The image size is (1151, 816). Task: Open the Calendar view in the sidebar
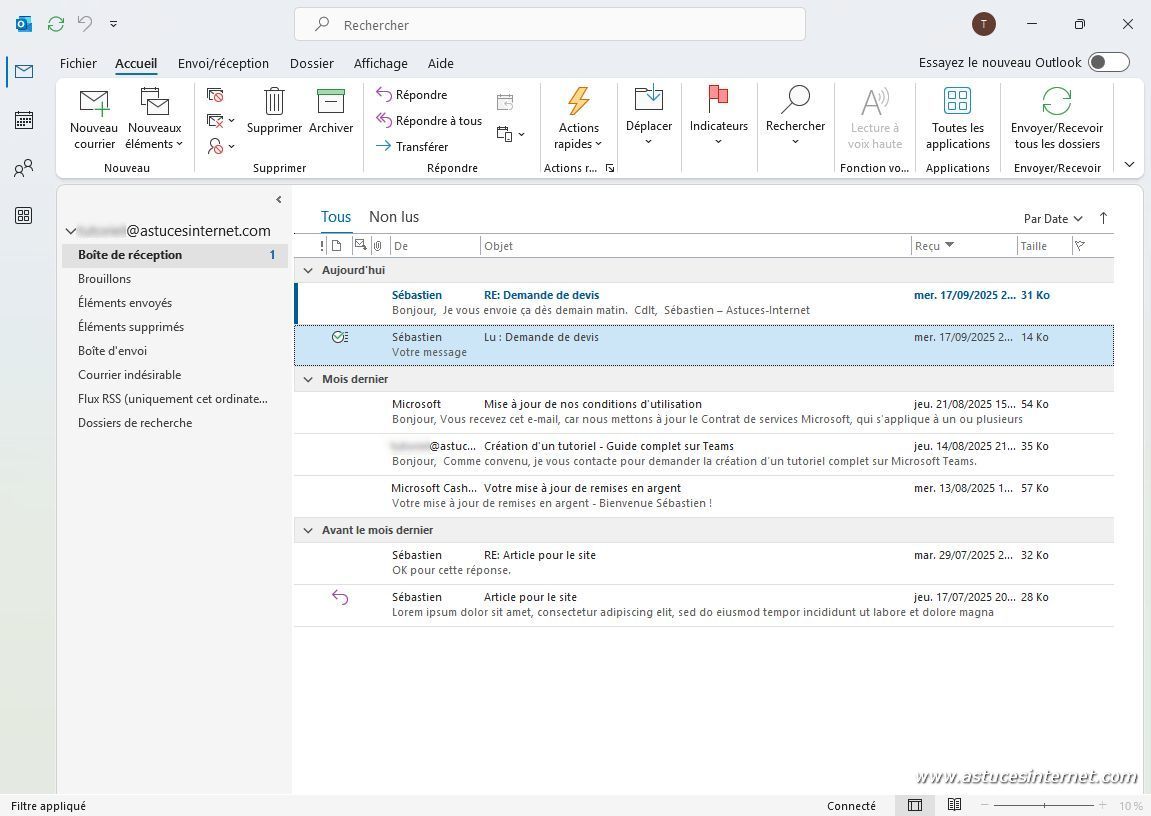[24, 120]
